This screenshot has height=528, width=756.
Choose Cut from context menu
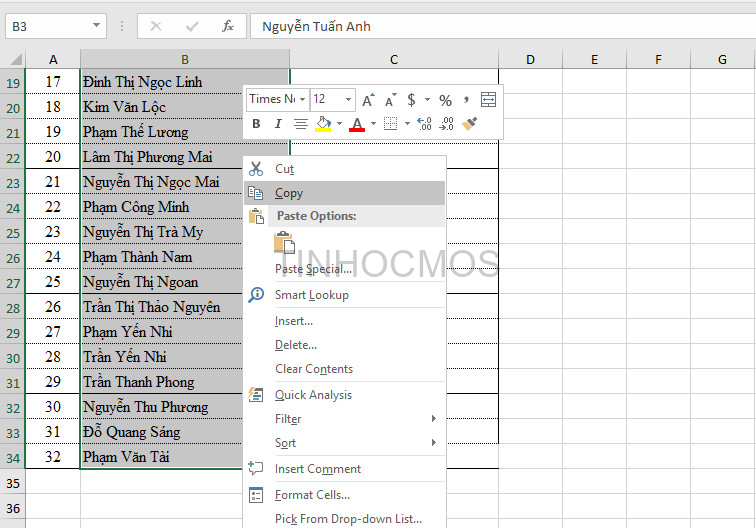345,169
